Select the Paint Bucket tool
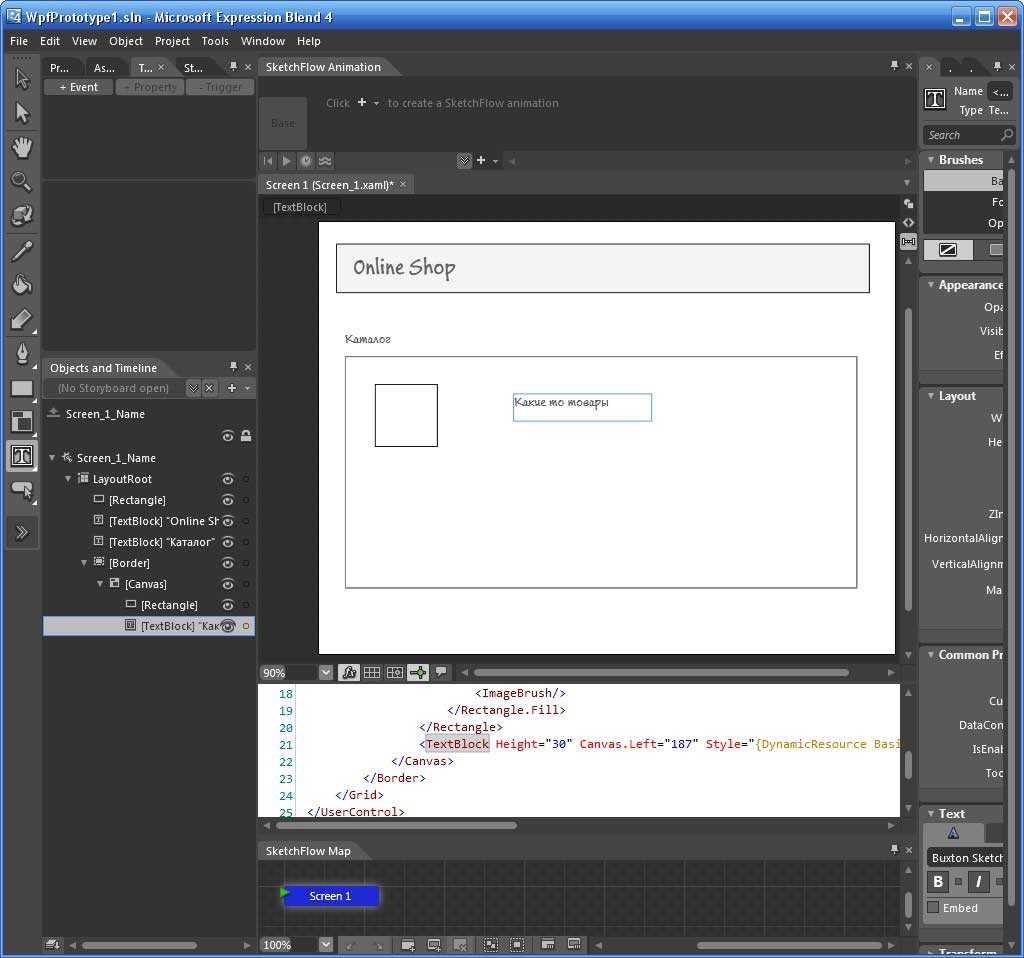 click(21, 285)
